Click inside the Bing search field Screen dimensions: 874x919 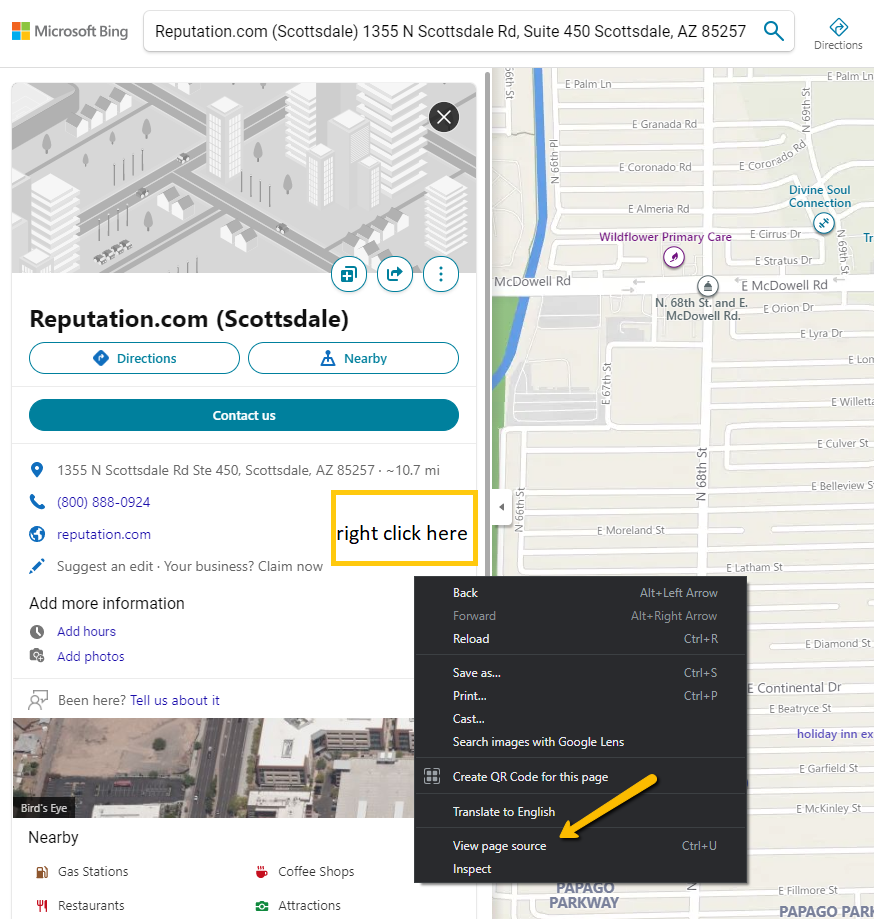[450, 31]
